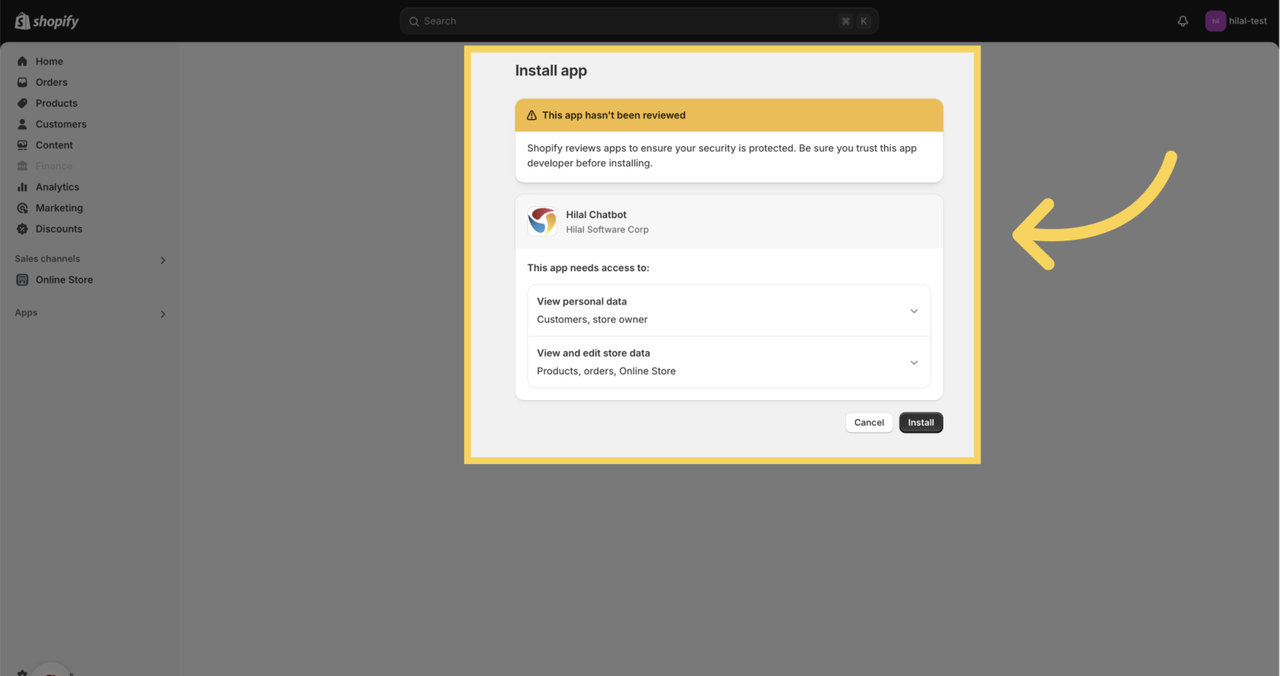
Task: Click the Content sidebar icon
Action: (x=22, y=145)
